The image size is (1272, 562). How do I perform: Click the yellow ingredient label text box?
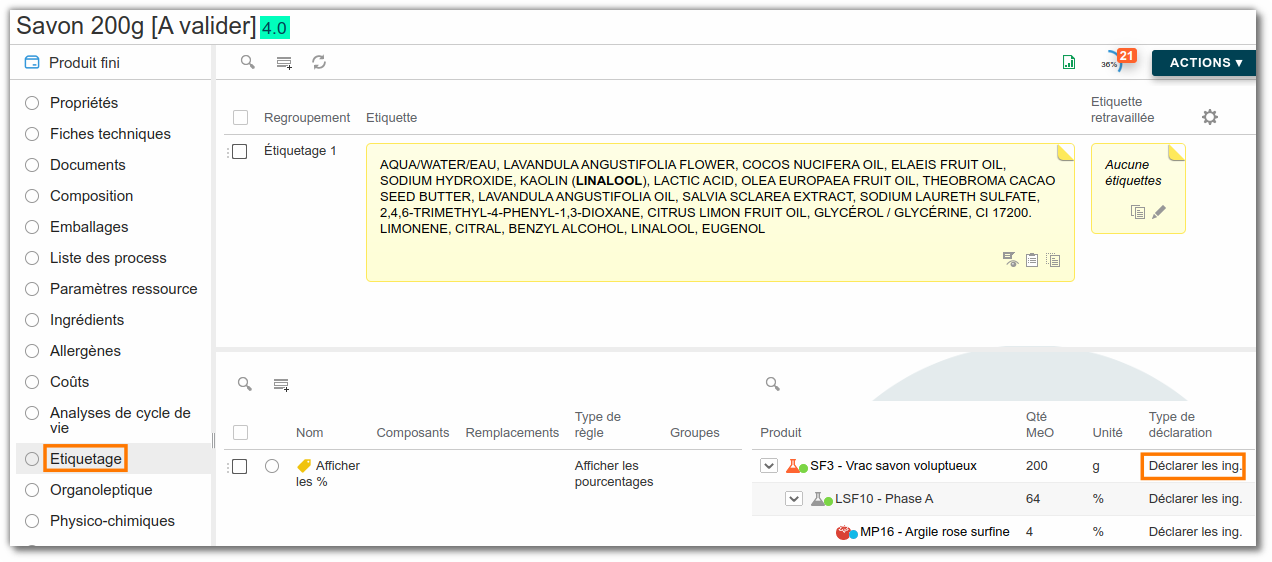coord(720,212)
